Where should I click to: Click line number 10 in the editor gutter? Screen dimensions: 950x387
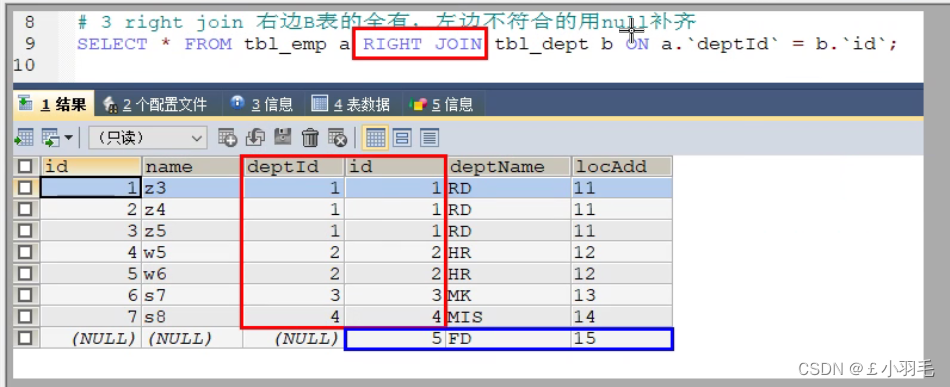coord(24,65)
